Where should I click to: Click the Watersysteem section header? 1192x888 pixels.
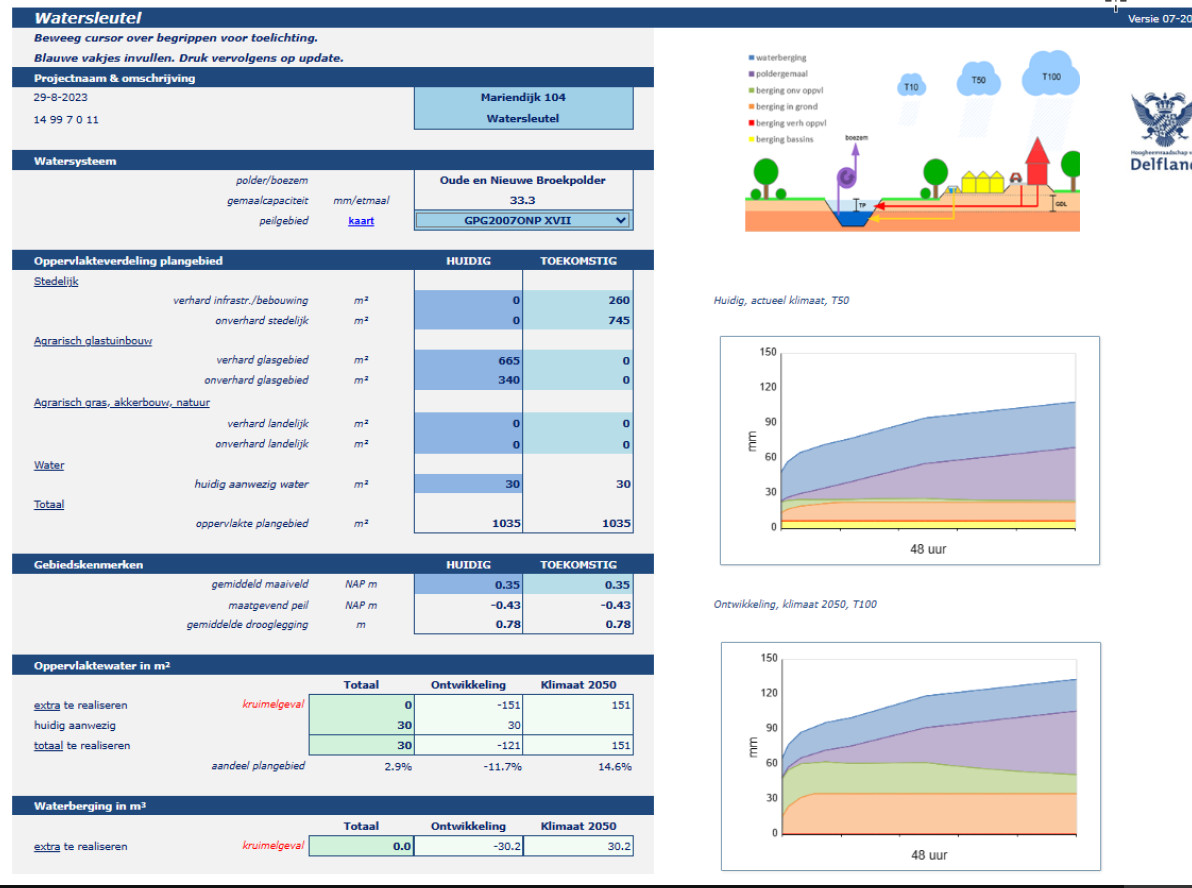pos(333,160)
